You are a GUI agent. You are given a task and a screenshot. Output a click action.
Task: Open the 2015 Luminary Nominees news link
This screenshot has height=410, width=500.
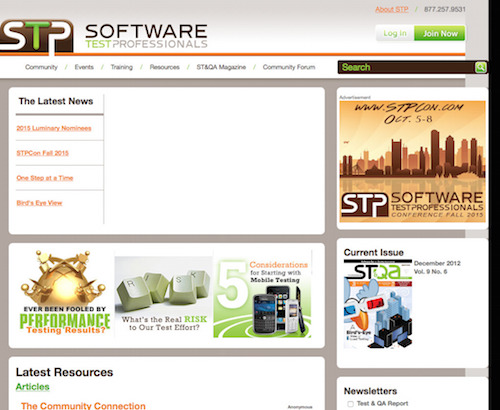coord(54,128)
